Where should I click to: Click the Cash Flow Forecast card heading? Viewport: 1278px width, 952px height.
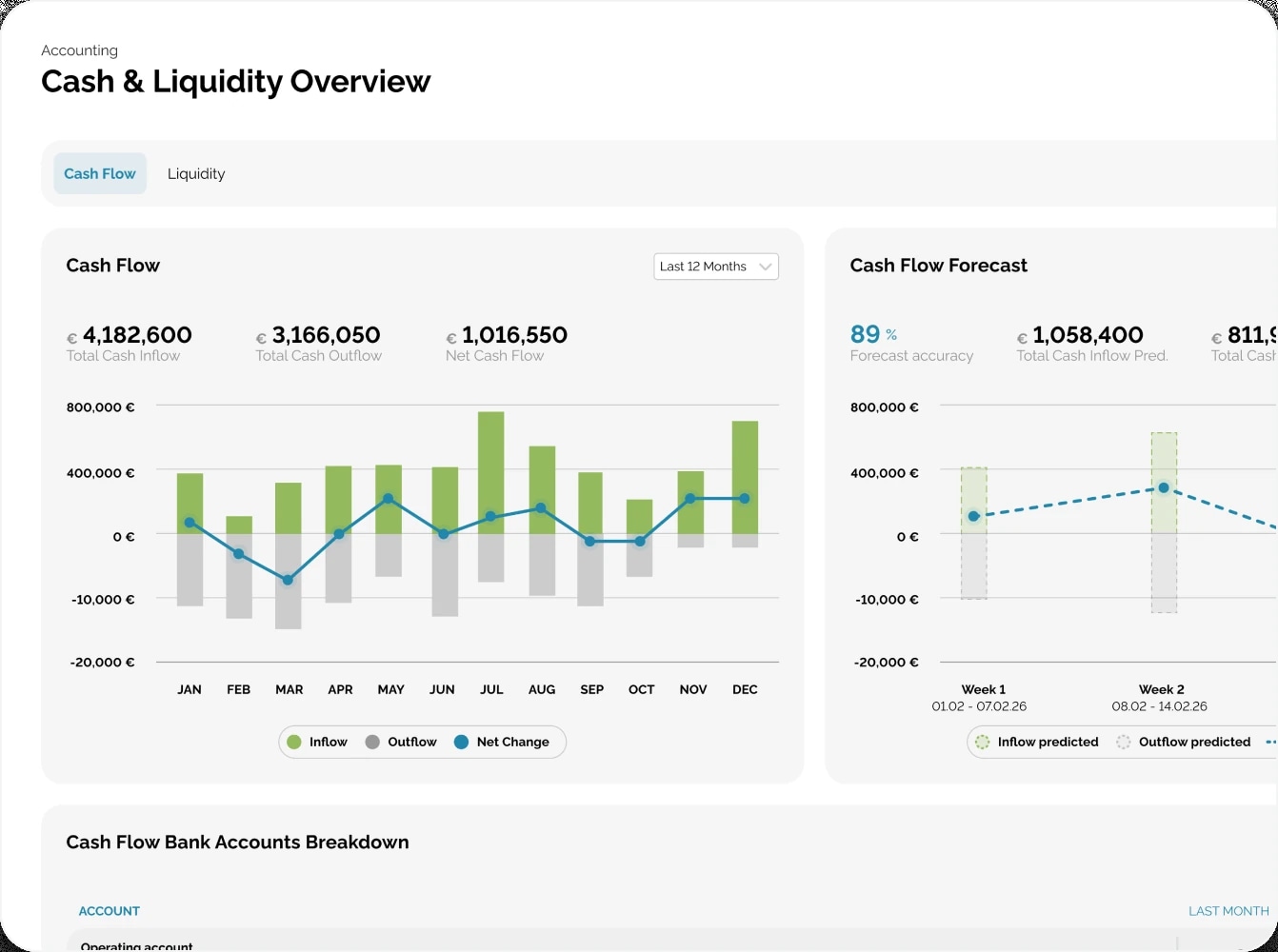tap(939, 266)
